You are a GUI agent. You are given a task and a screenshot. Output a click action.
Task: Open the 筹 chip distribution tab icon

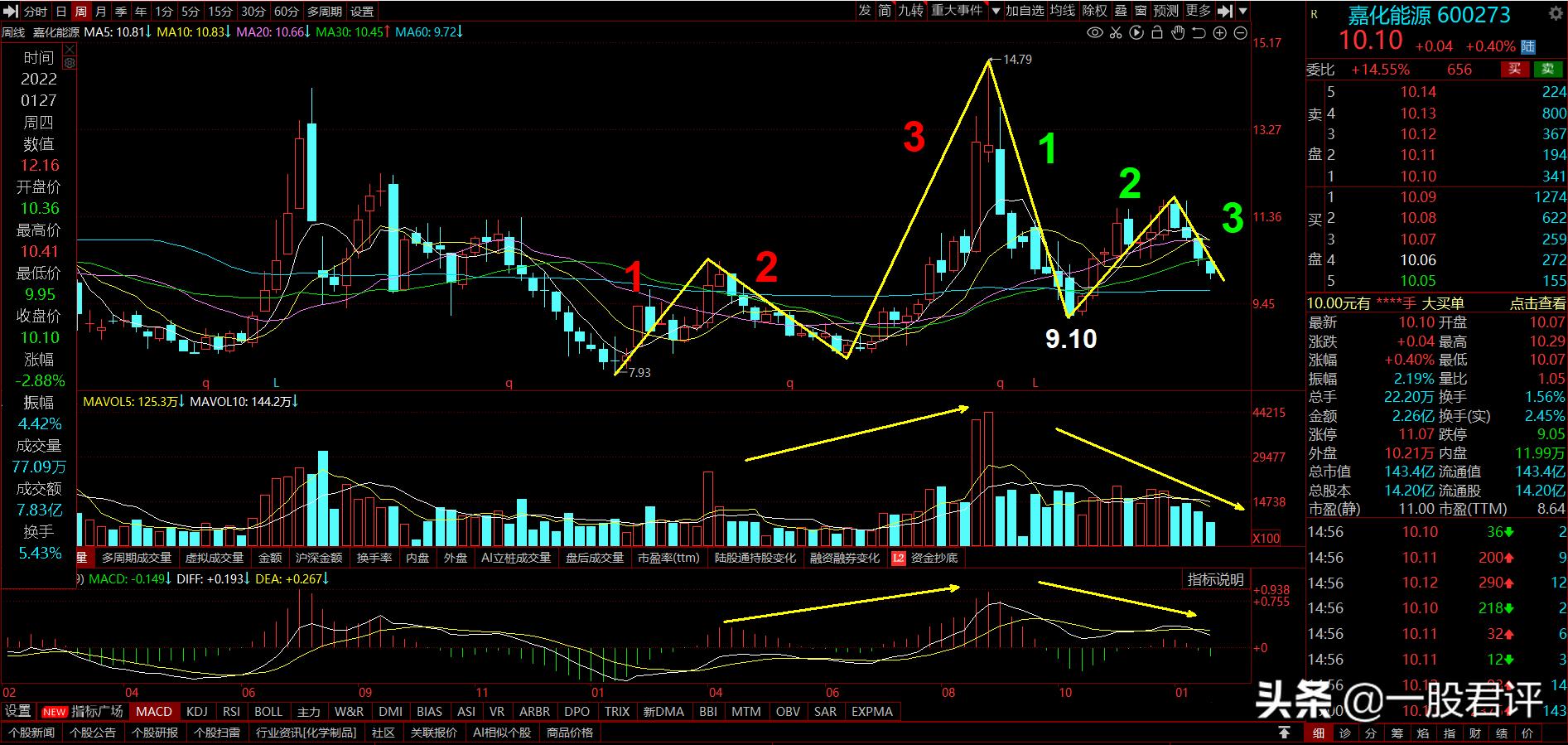pos(1397,733)
